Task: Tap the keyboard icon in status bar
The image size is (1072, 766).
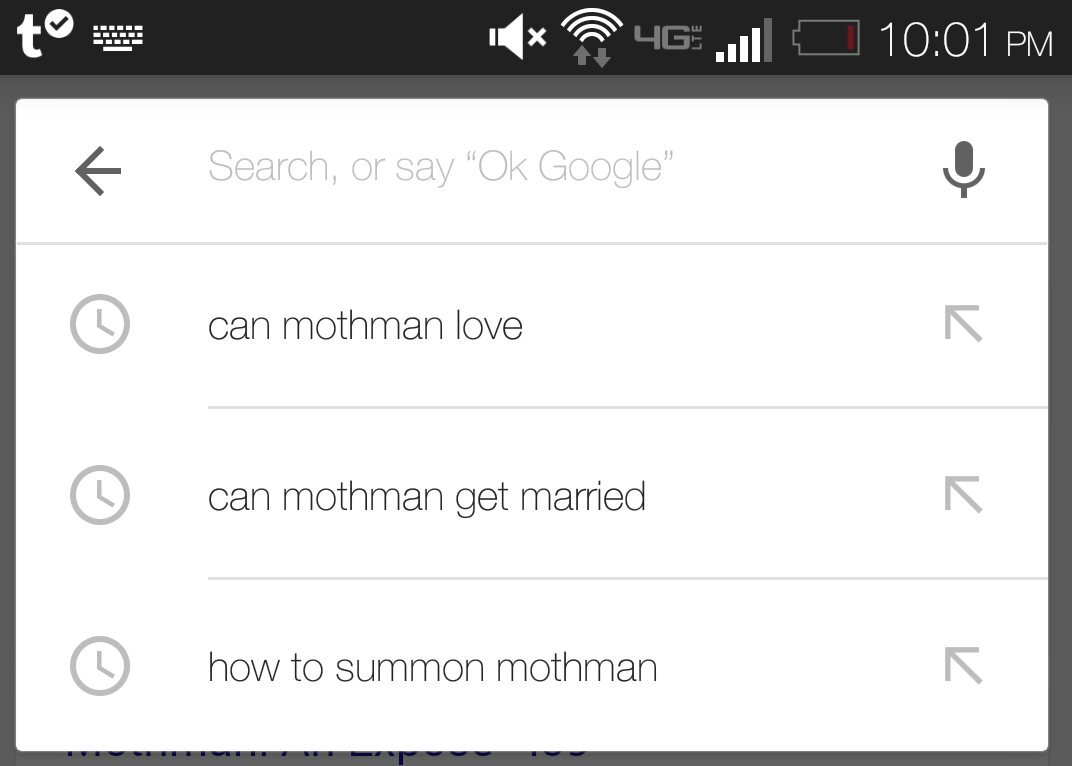Action: point(118,38)
